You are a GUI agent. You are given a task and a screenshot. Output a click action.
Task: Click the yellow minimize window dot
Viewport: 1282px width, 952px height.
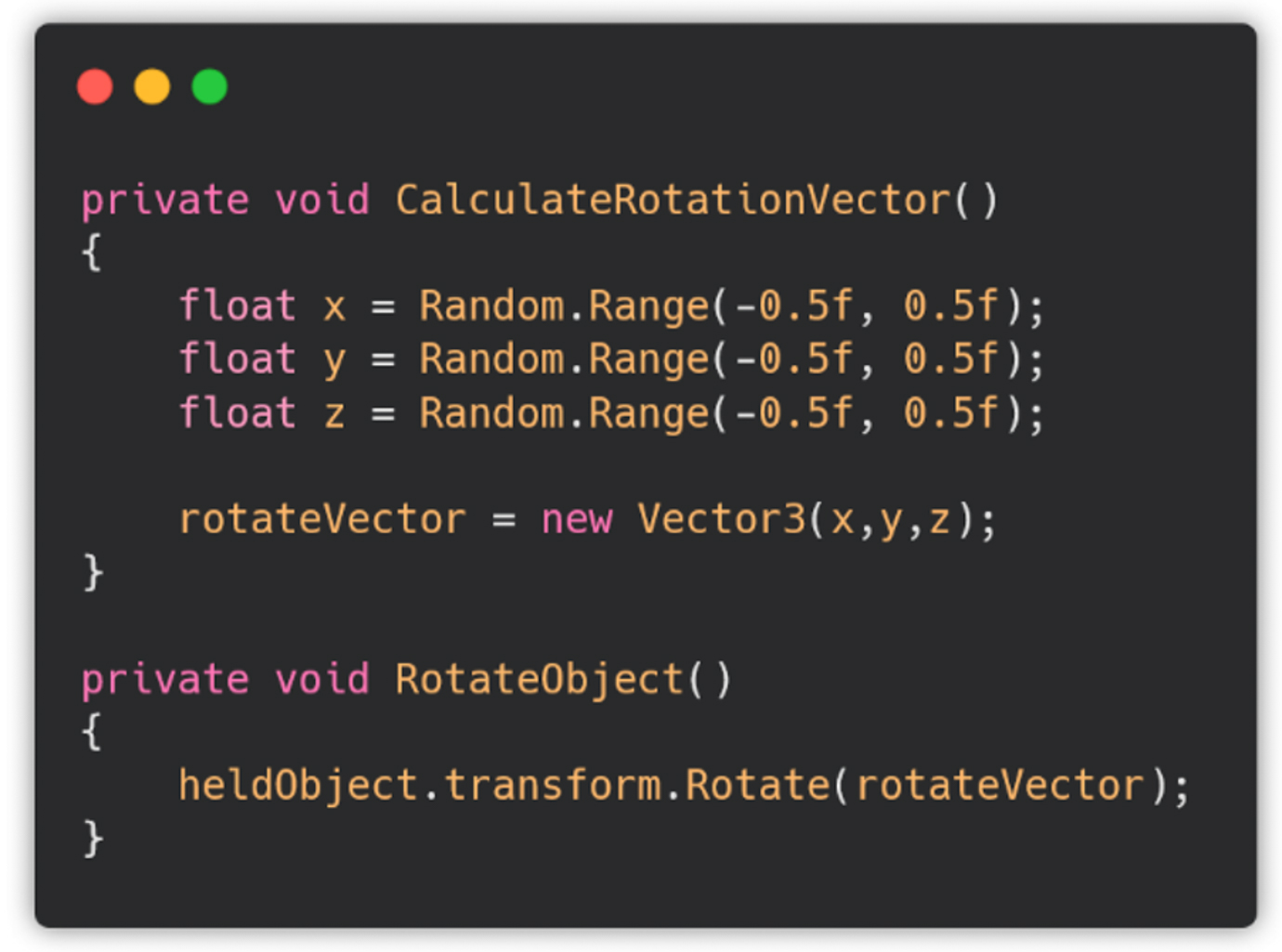click(x=152, y=86)
